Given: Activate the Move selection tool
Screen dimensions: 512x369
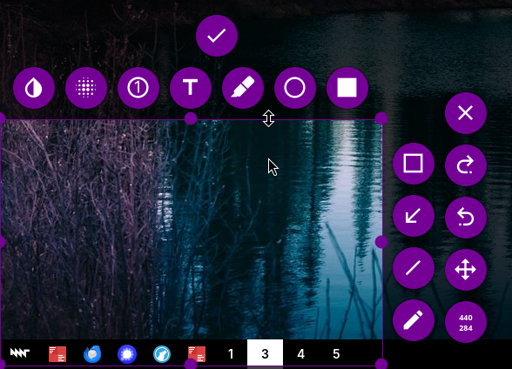Looking at the screenshot, I should click(466, 270).
